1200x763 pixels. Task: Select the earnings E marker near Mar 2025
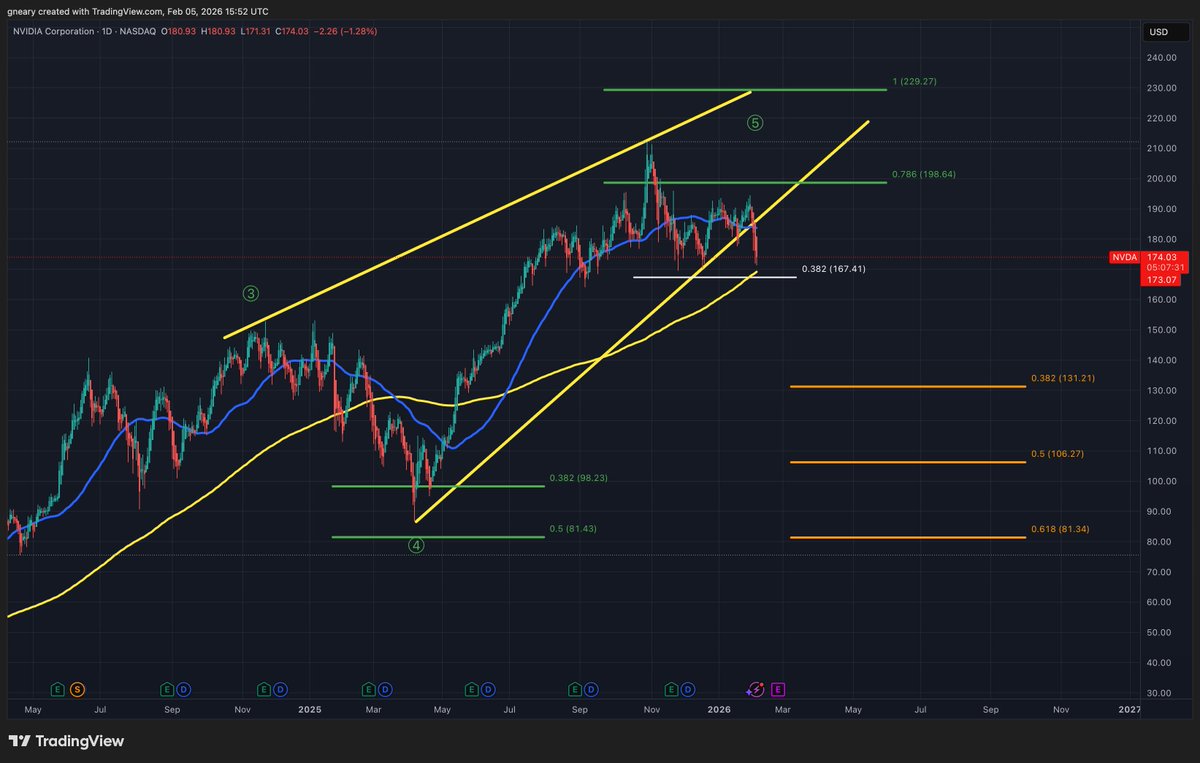pyautogui.click(x=369, y=689)
